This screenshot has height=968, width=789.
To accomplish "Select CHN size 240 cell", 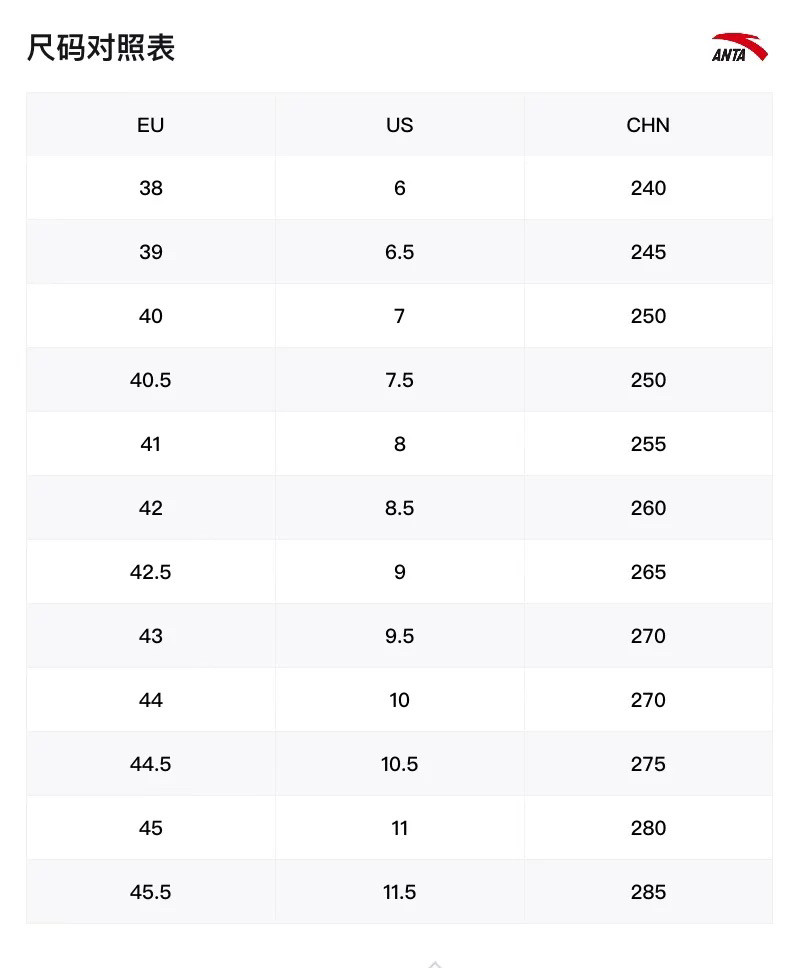I will (x=648, y=188).
